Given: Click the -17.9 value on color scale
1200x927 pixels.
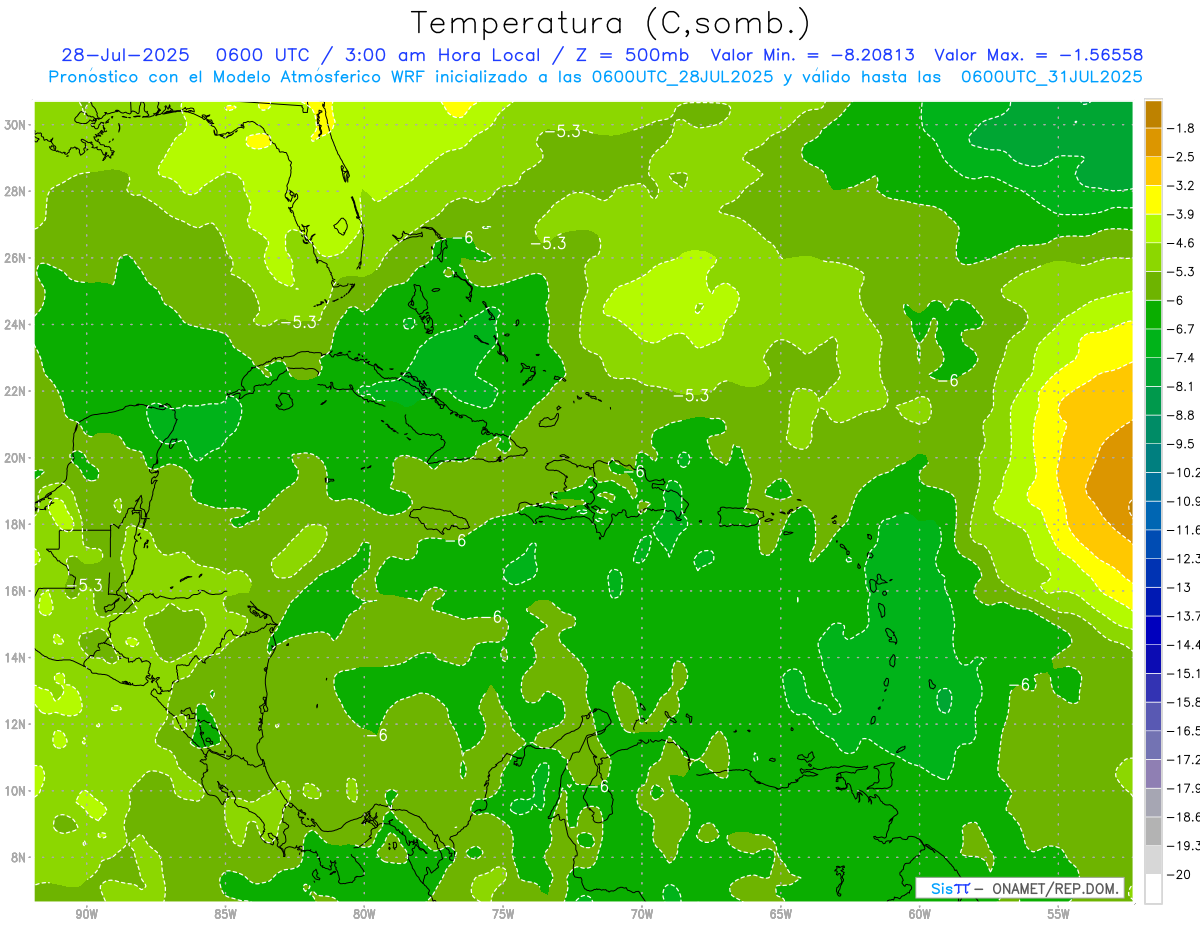Looking at the screenshot, I should tap(1183, 787).
